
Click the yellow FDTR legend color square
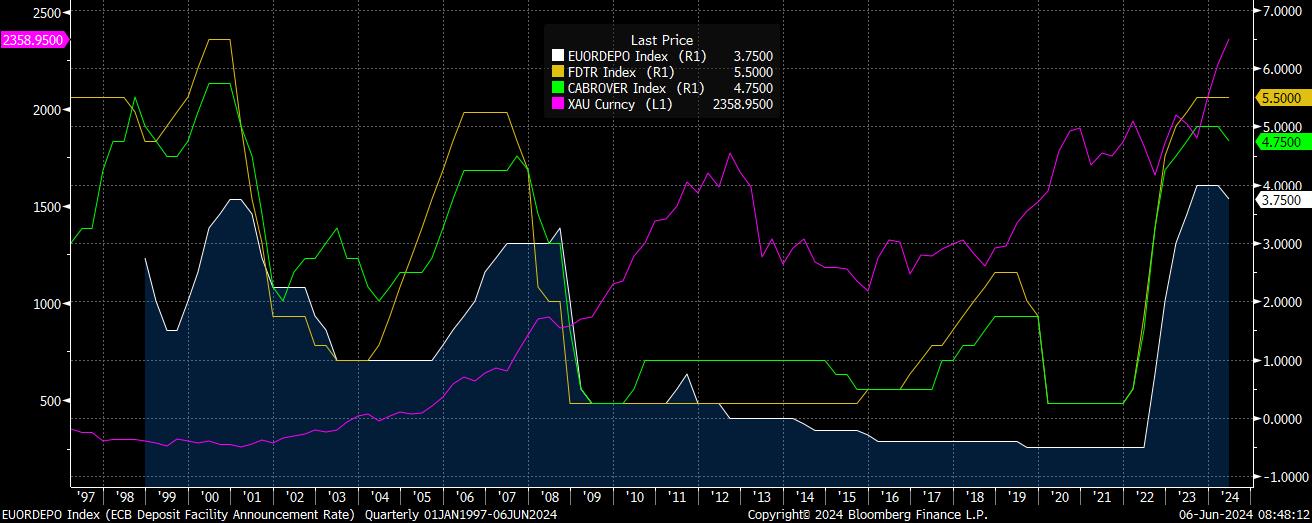[558, 72]
